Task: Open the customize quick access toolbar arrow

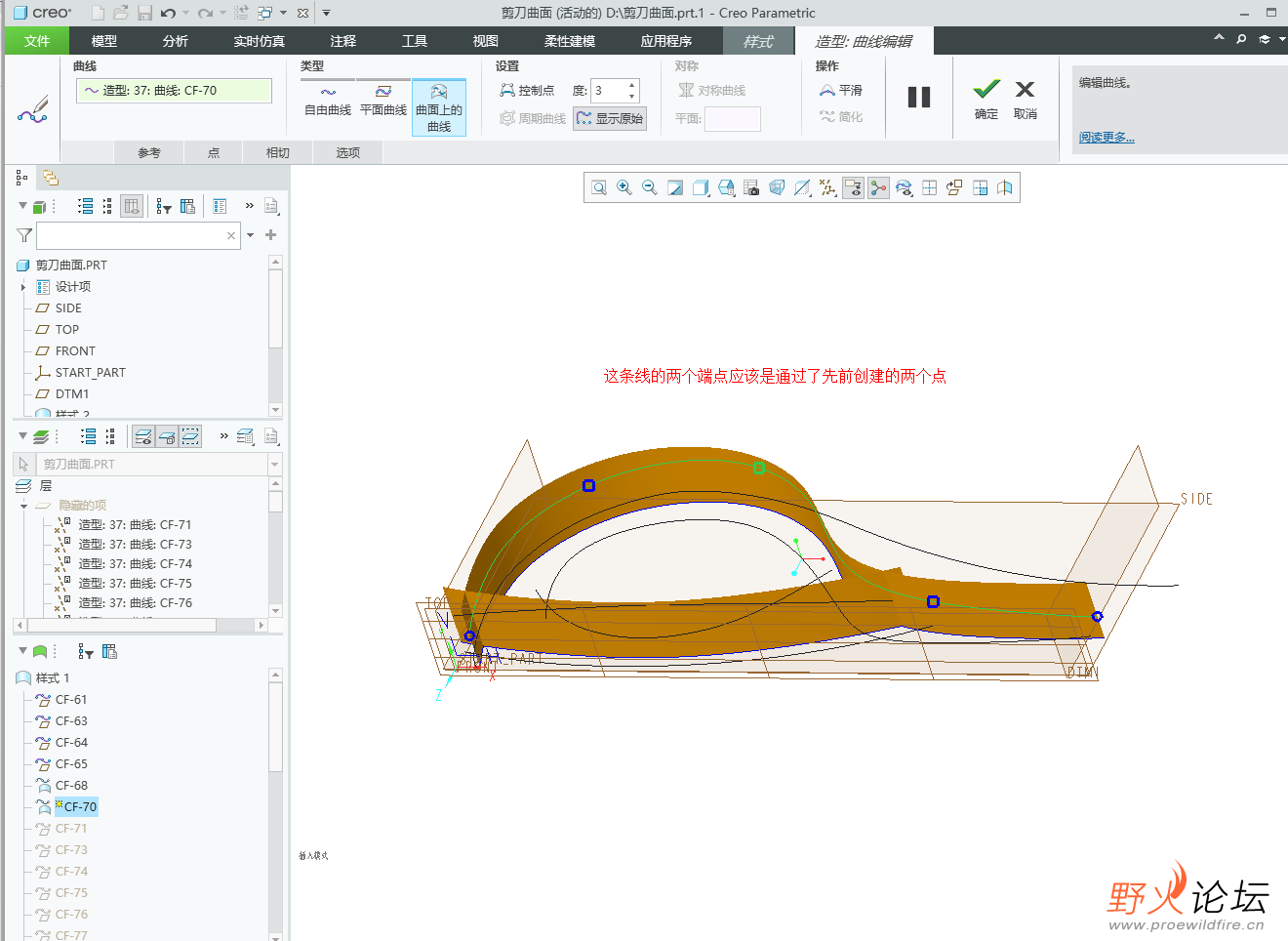Action: [326, 13]
